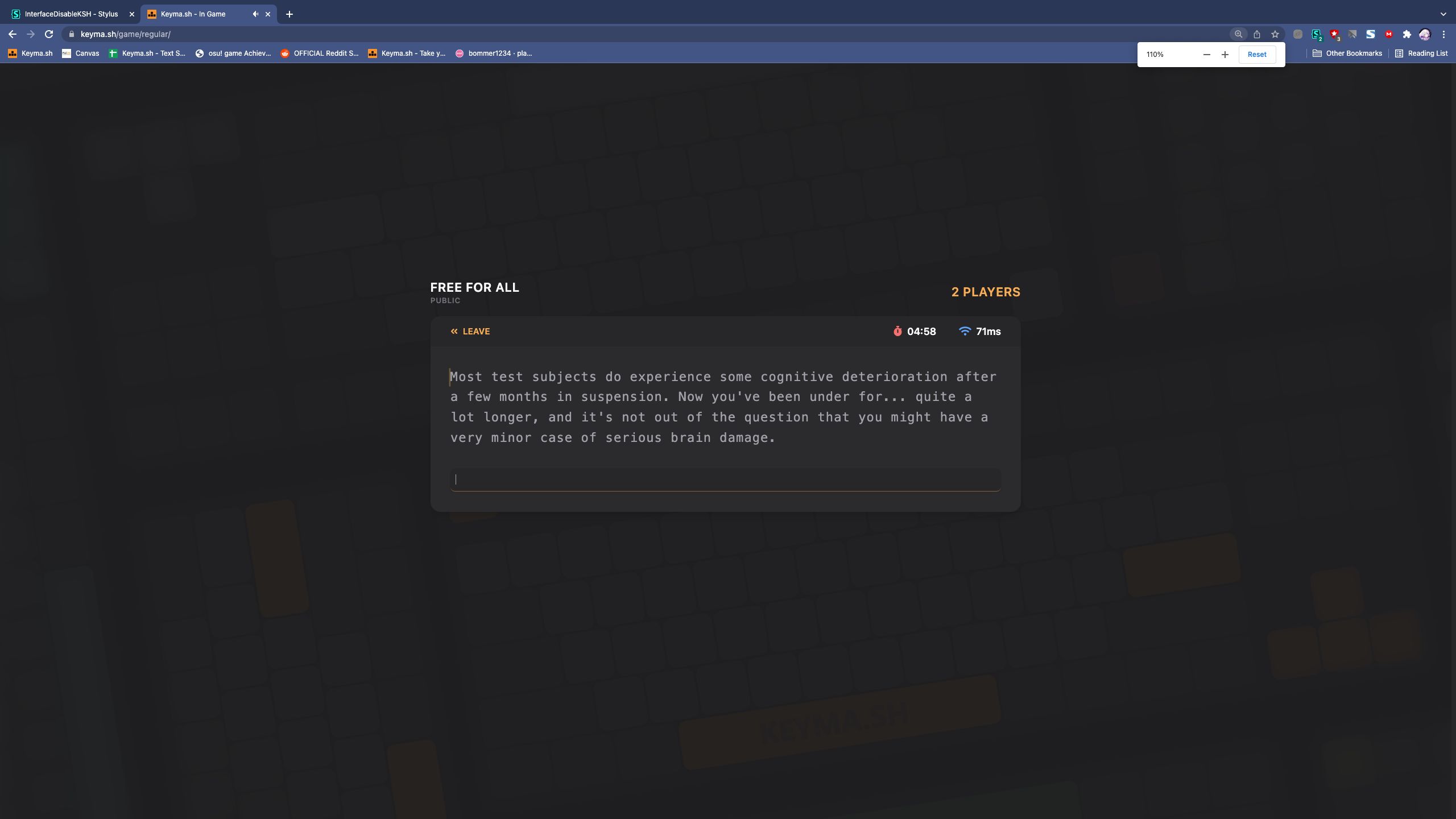View site info lock icon
This screenshot has width=1456, height=819.
(71, 34)
